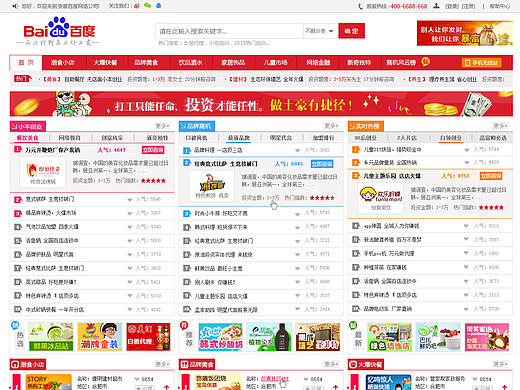Expand 更多 in the bottom 大牌快餐 section

pyautogui.click(x=500, y=364)
